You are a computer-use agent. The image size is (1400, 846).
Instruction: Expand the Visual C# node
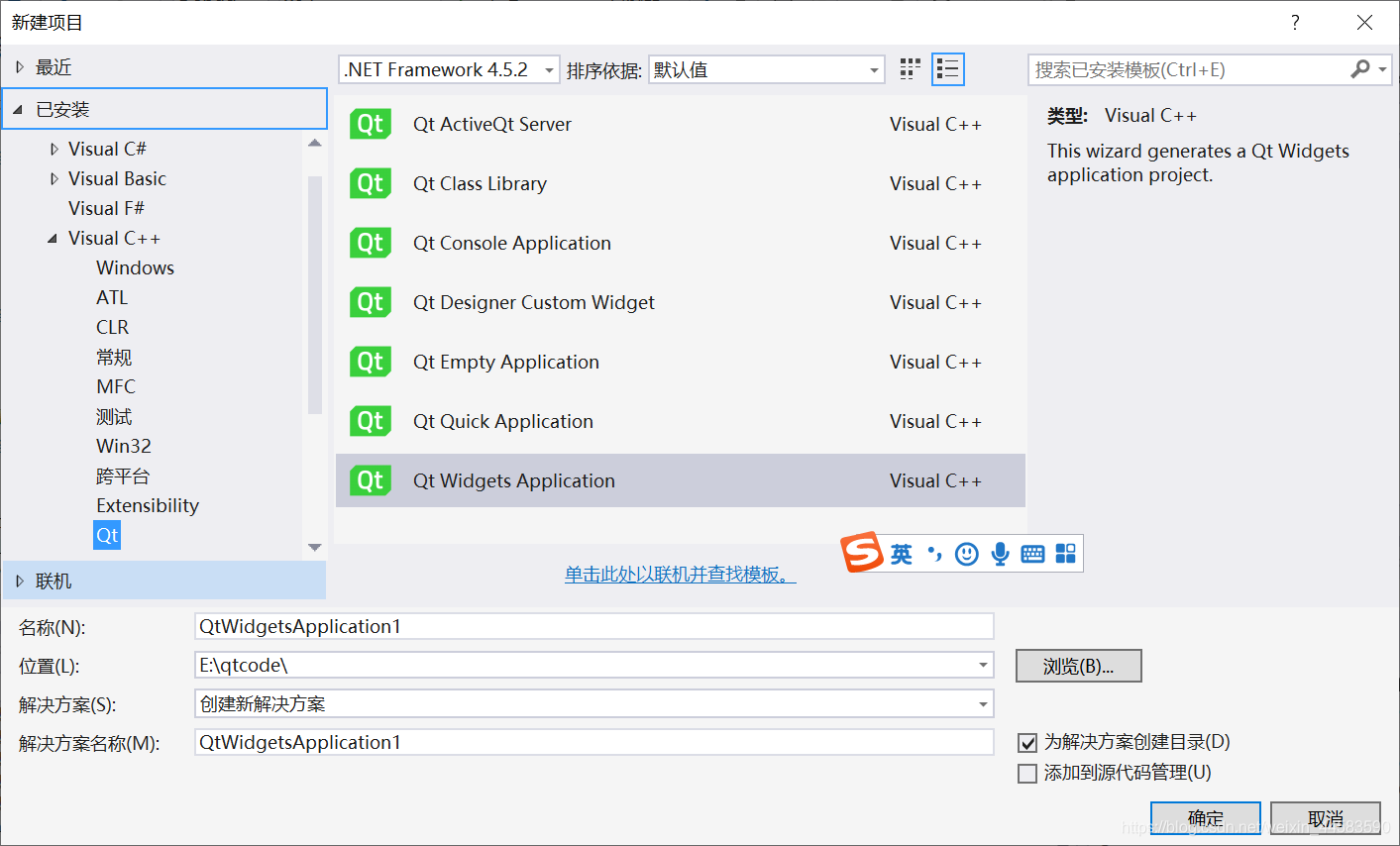54,149
